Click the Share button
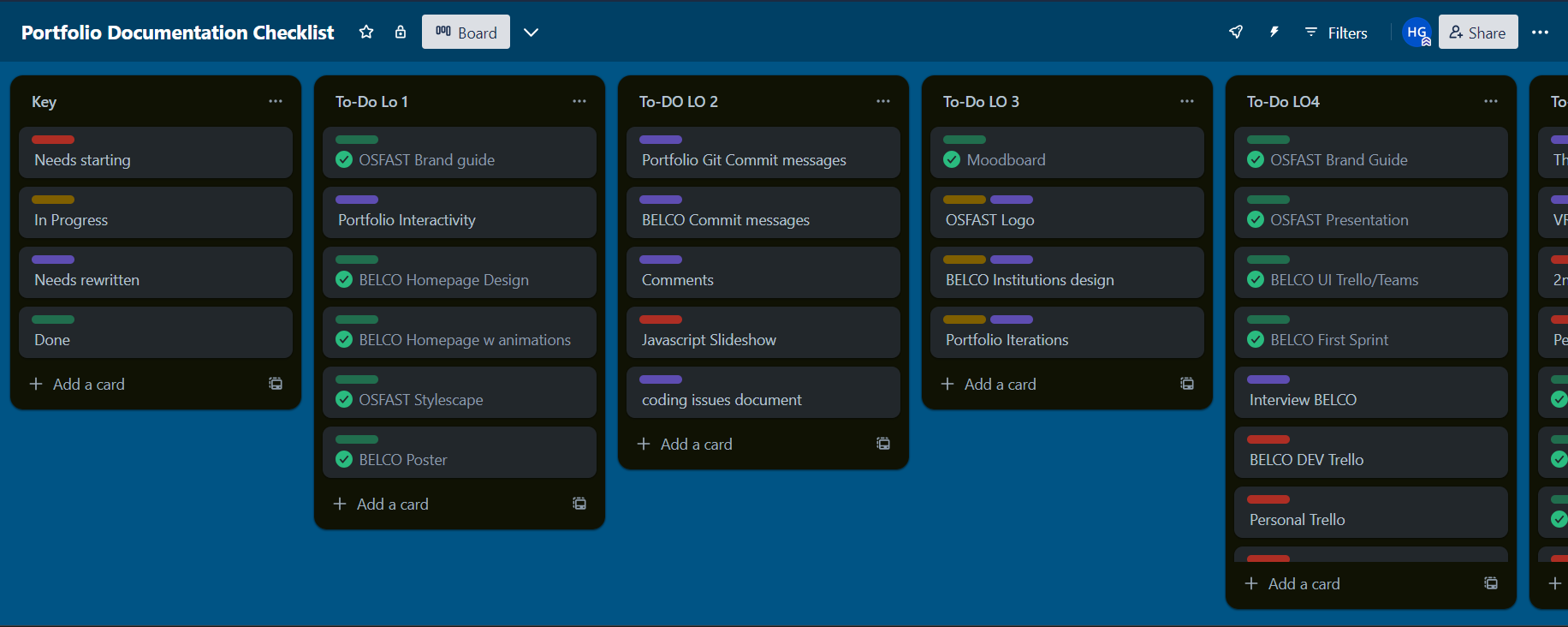Viewport: 1568px width, 627px height. 1478,32
